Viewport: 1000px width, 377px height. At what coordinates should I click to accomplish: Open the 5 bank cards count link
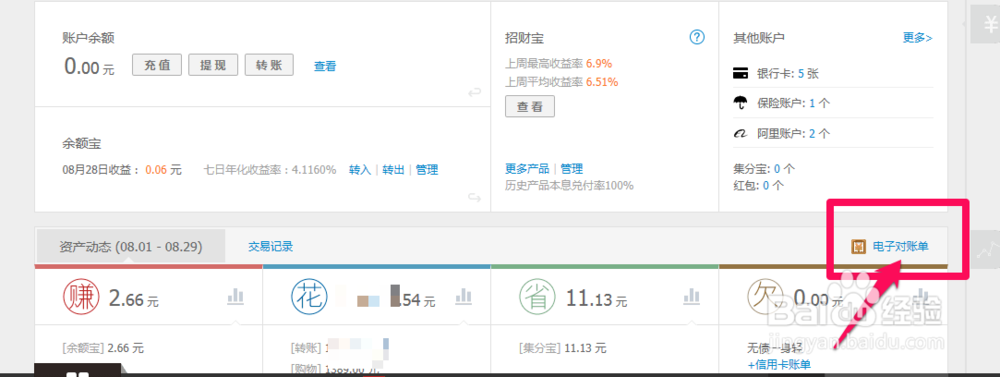point(801,74)
